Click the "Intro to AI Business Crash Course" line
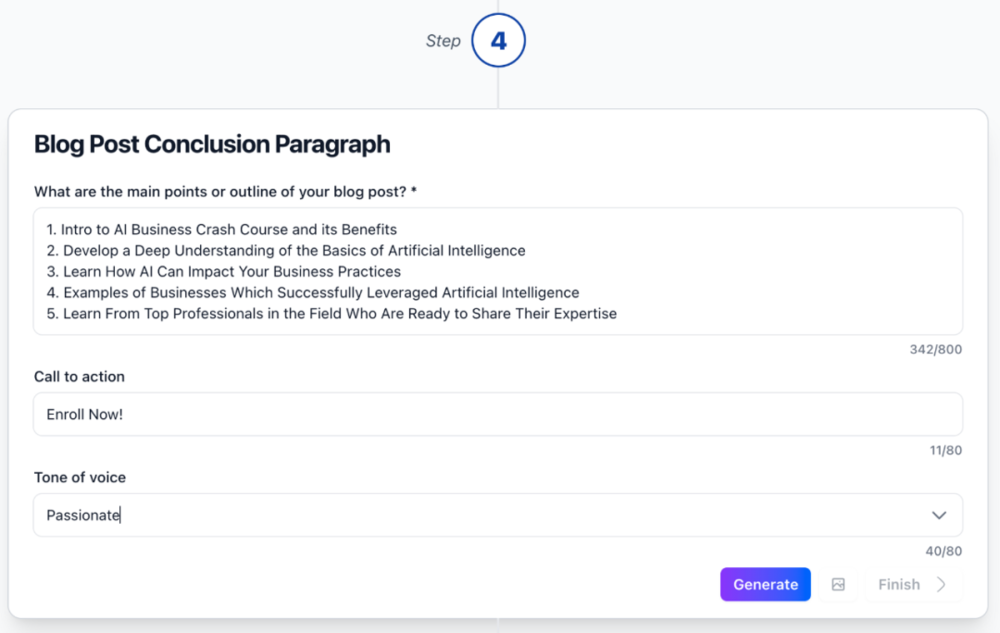1000x633 pixels. pos(221,229)
